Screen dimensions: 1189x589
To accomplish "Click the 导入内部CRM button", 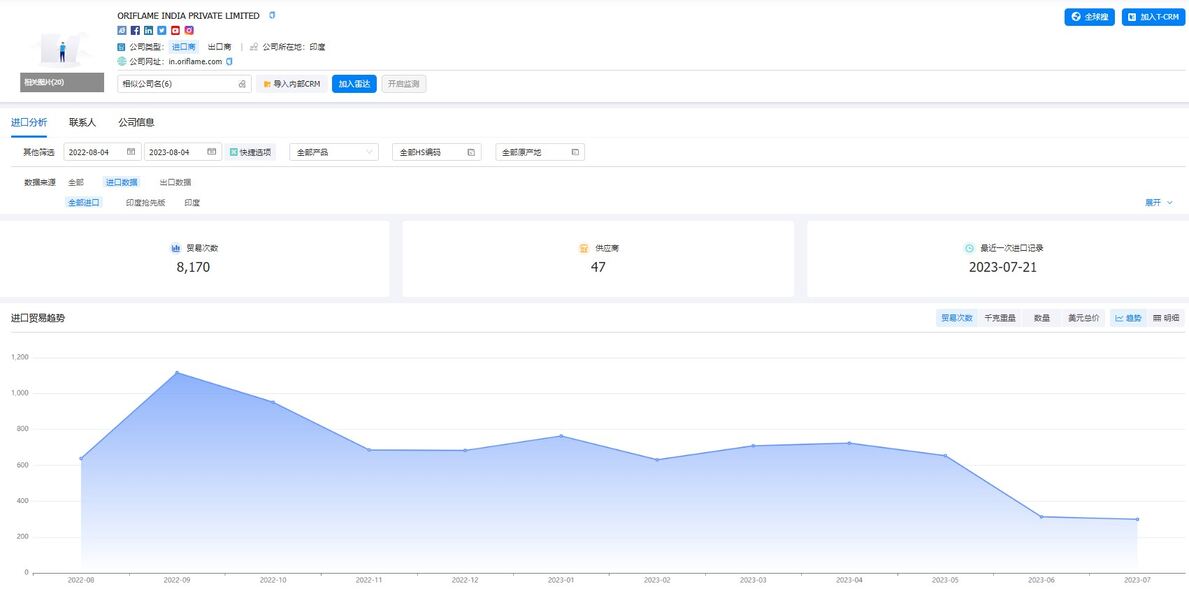I will tap(292, 84).
